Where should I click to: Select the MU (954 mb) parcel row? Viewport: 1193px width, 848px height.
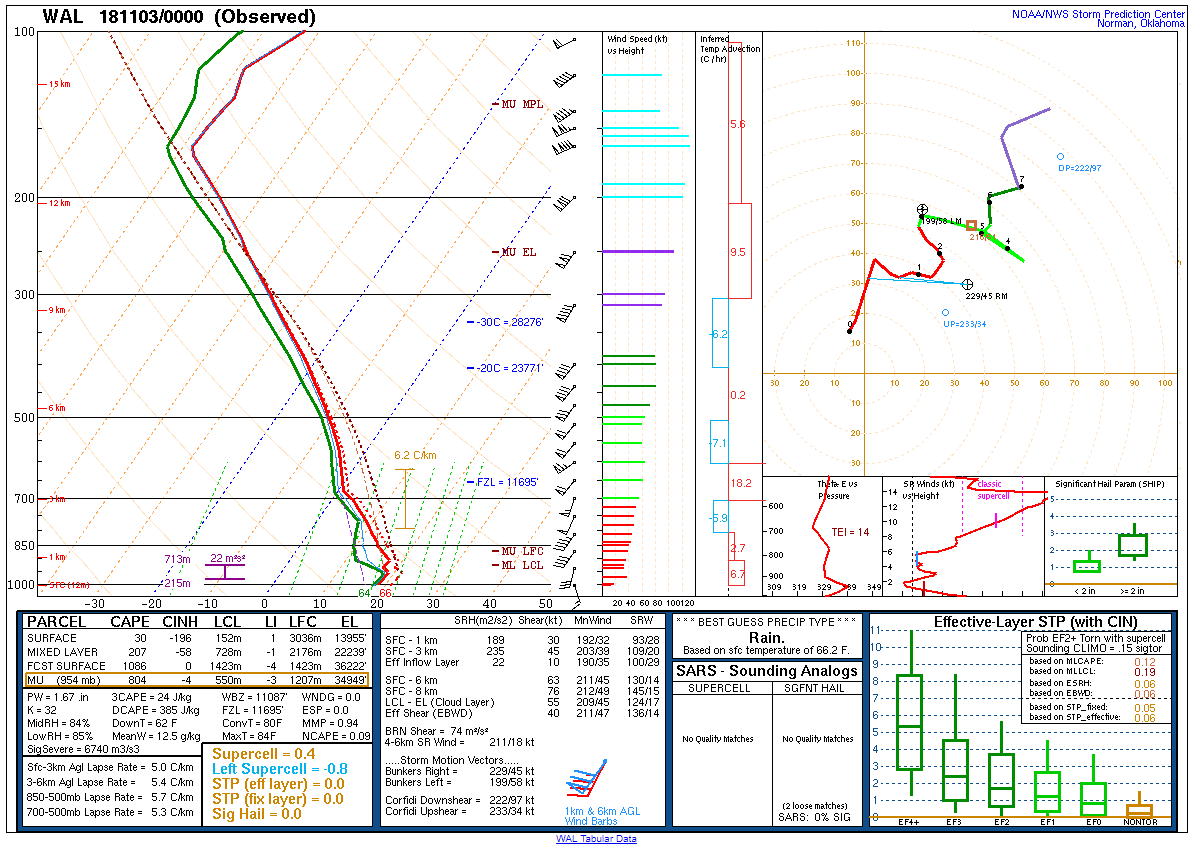(197, 680)
